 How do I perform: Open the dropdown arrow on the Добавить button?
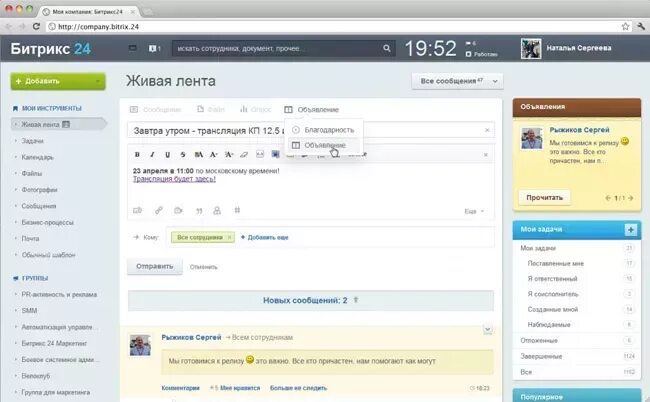(x=98, y=82)
